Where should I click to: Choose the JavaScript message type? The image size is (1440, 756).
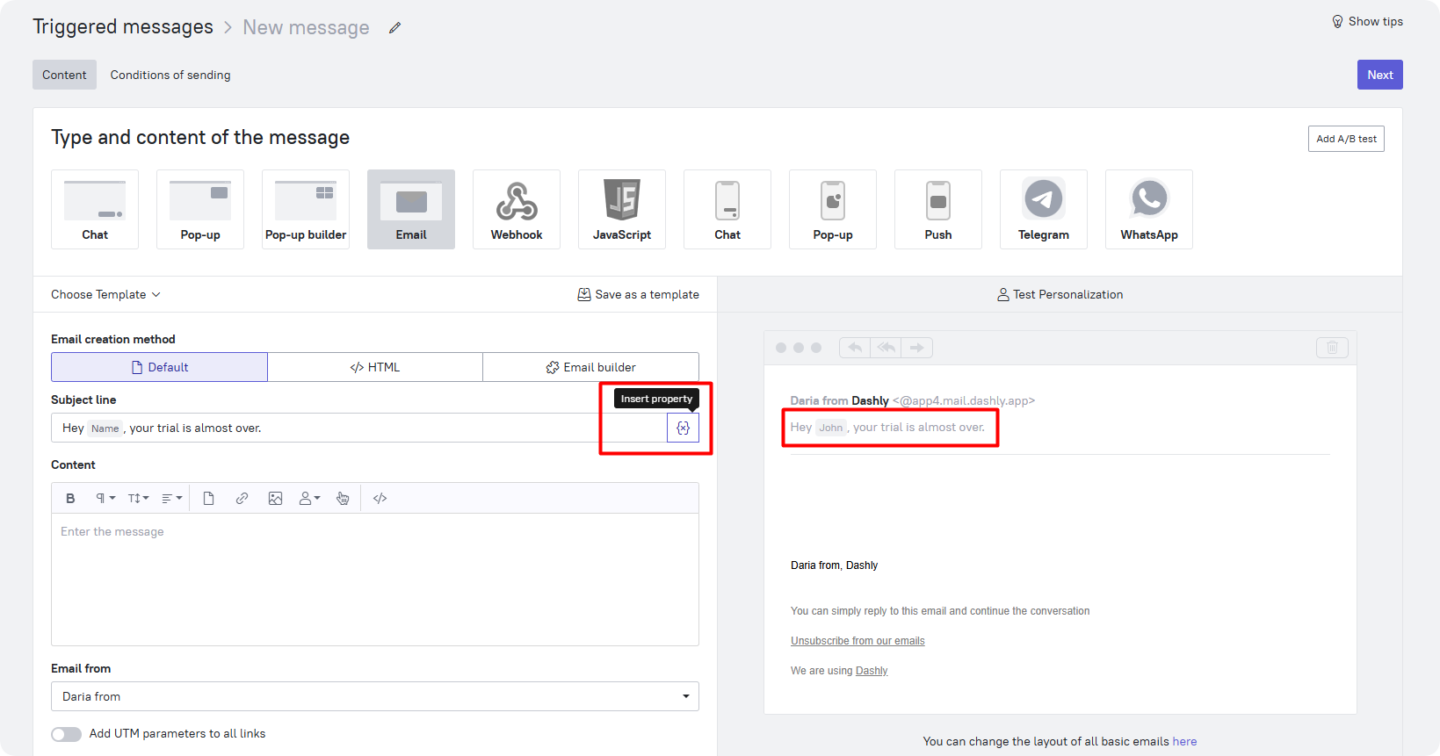click(x=621, y=209)
